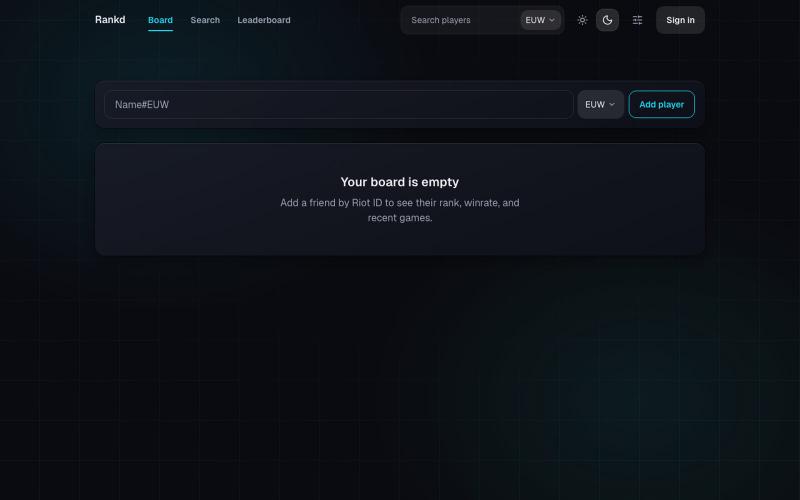
Task: Click the Sign in button
Action: tap(680, 20)
